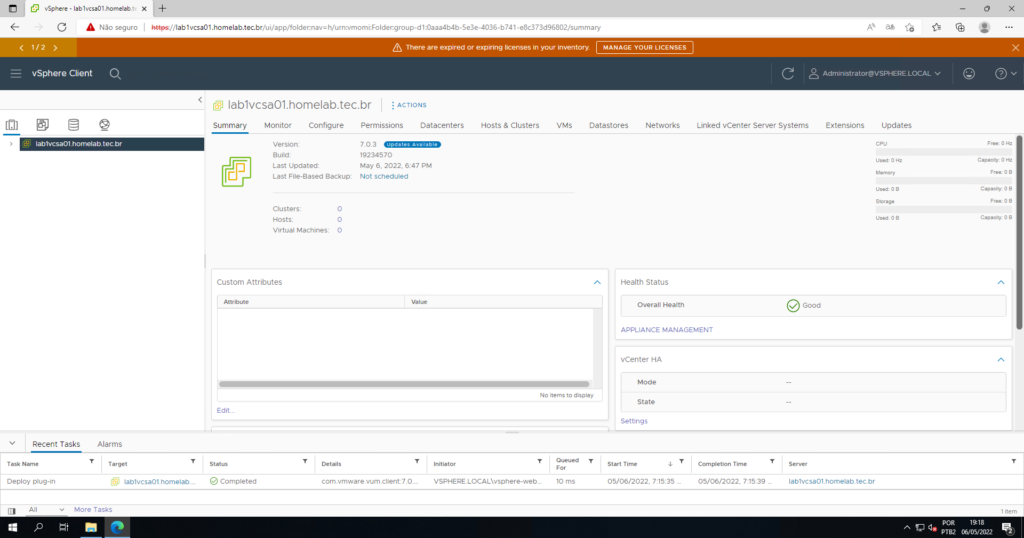Image resolution: width=1024 pixels, height=538 pixels.
Task: Click the Updates Available badge
Action: pos(412,144)
